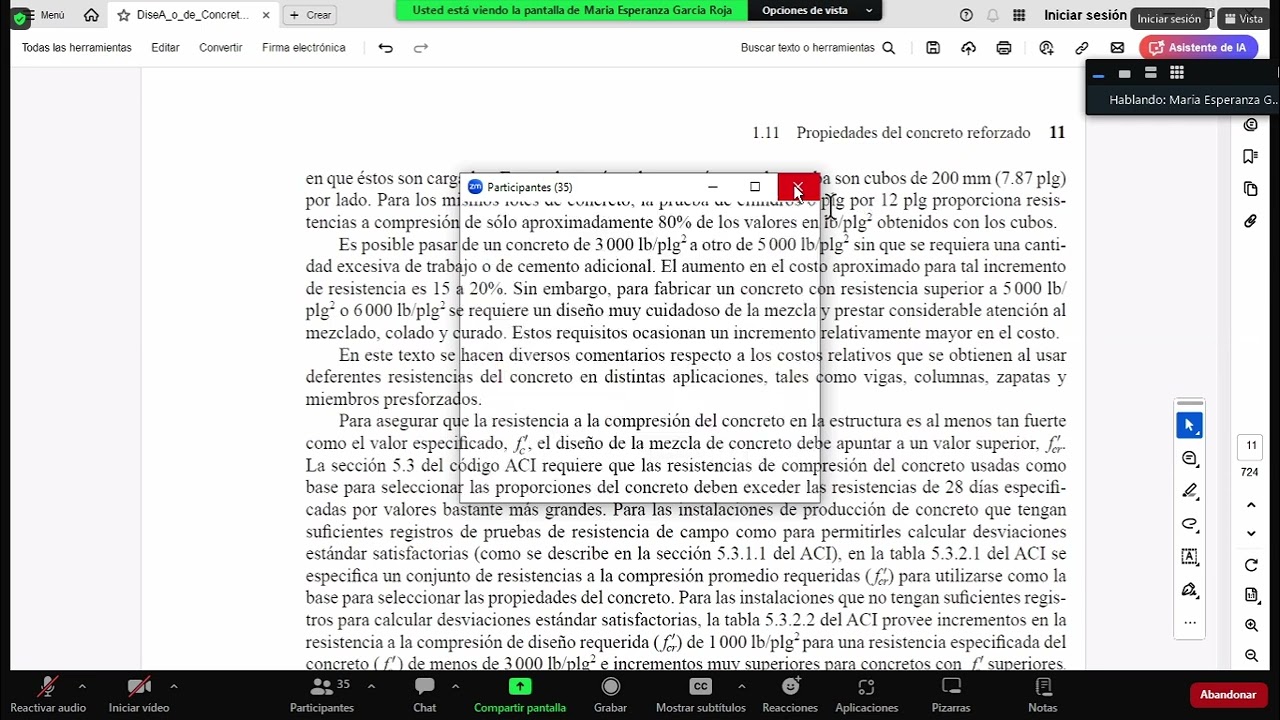Click Buscar texto o herramientas search
This screenshot has height=720, width=1280.
point(818,48)
